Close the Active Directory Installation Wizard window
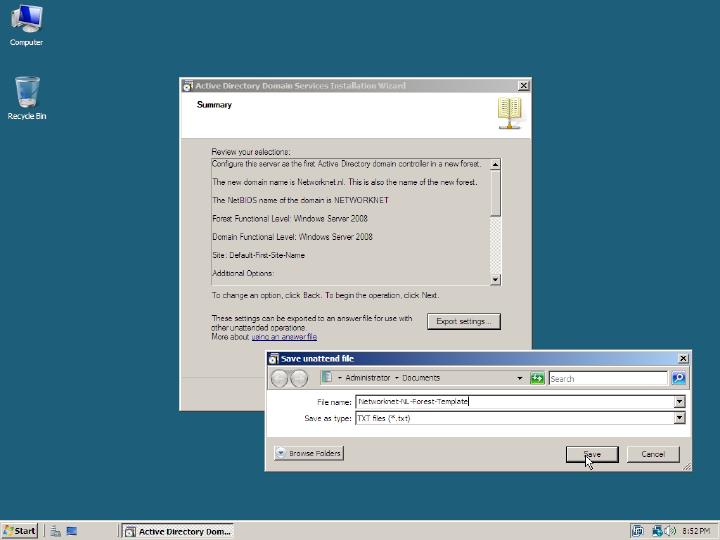720x540 pixels. (523, 85)
